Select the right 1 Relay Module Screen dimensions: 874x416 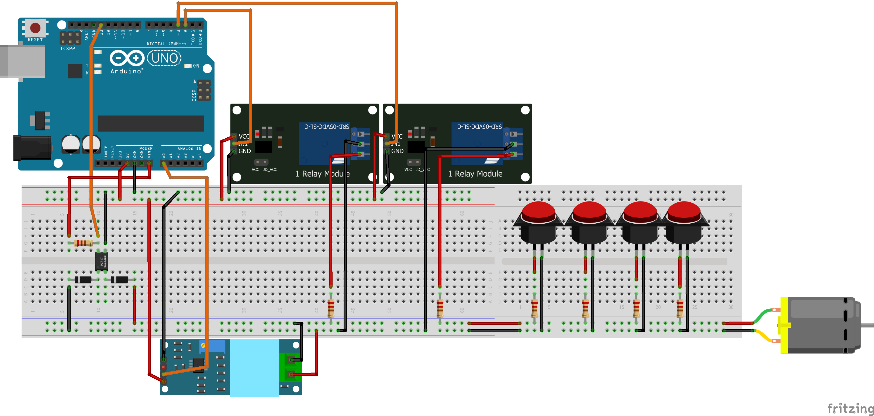457,143
